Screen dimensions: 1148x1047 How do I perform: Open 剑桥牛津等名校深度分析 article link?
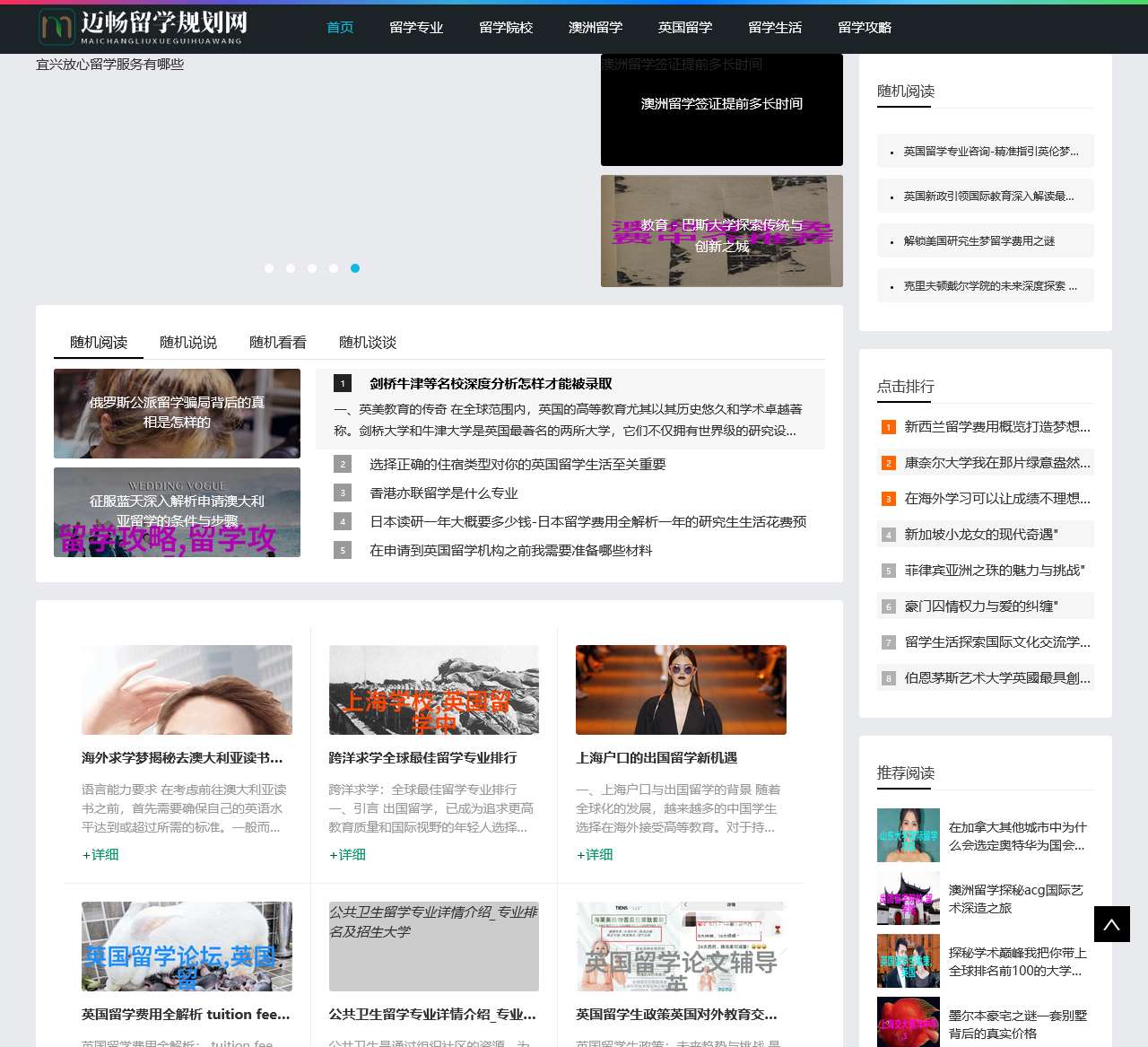[x=491, y=383]
